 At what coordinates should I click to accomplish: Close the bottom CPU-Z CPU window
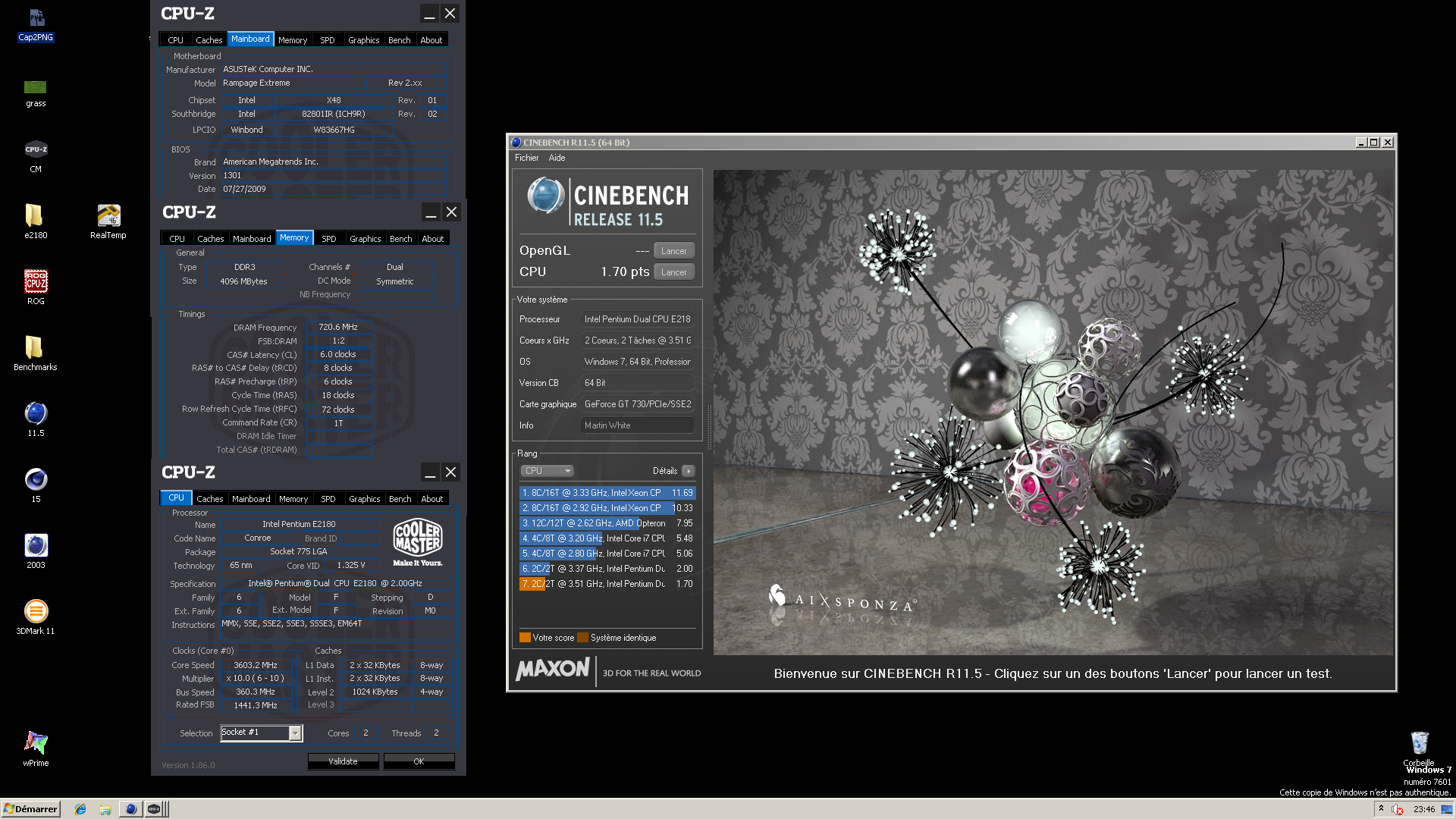coord(450,472)
